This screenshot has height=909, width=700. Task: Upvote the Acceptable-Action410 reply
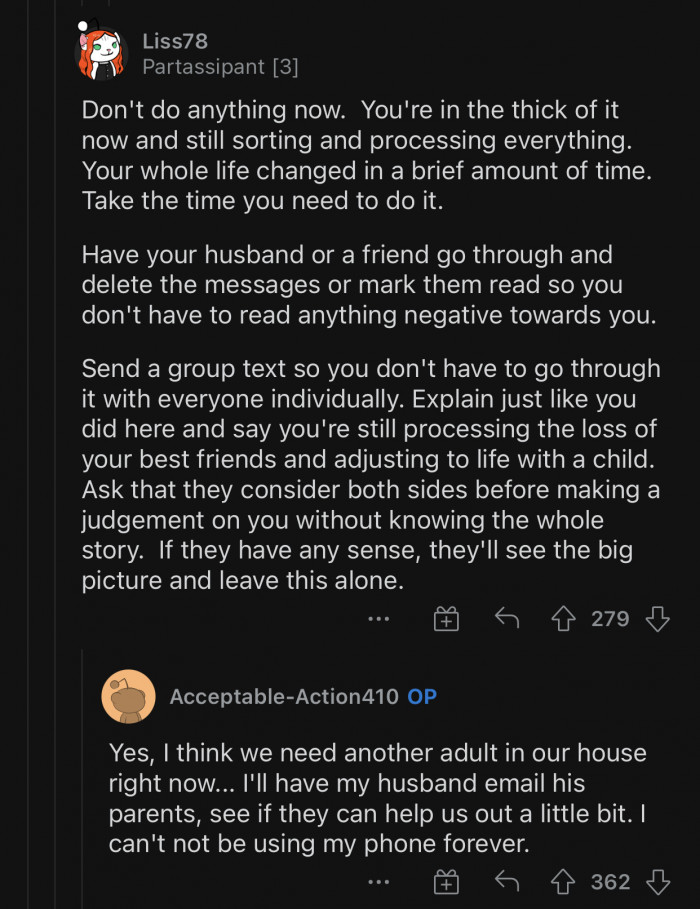[564, 881]
